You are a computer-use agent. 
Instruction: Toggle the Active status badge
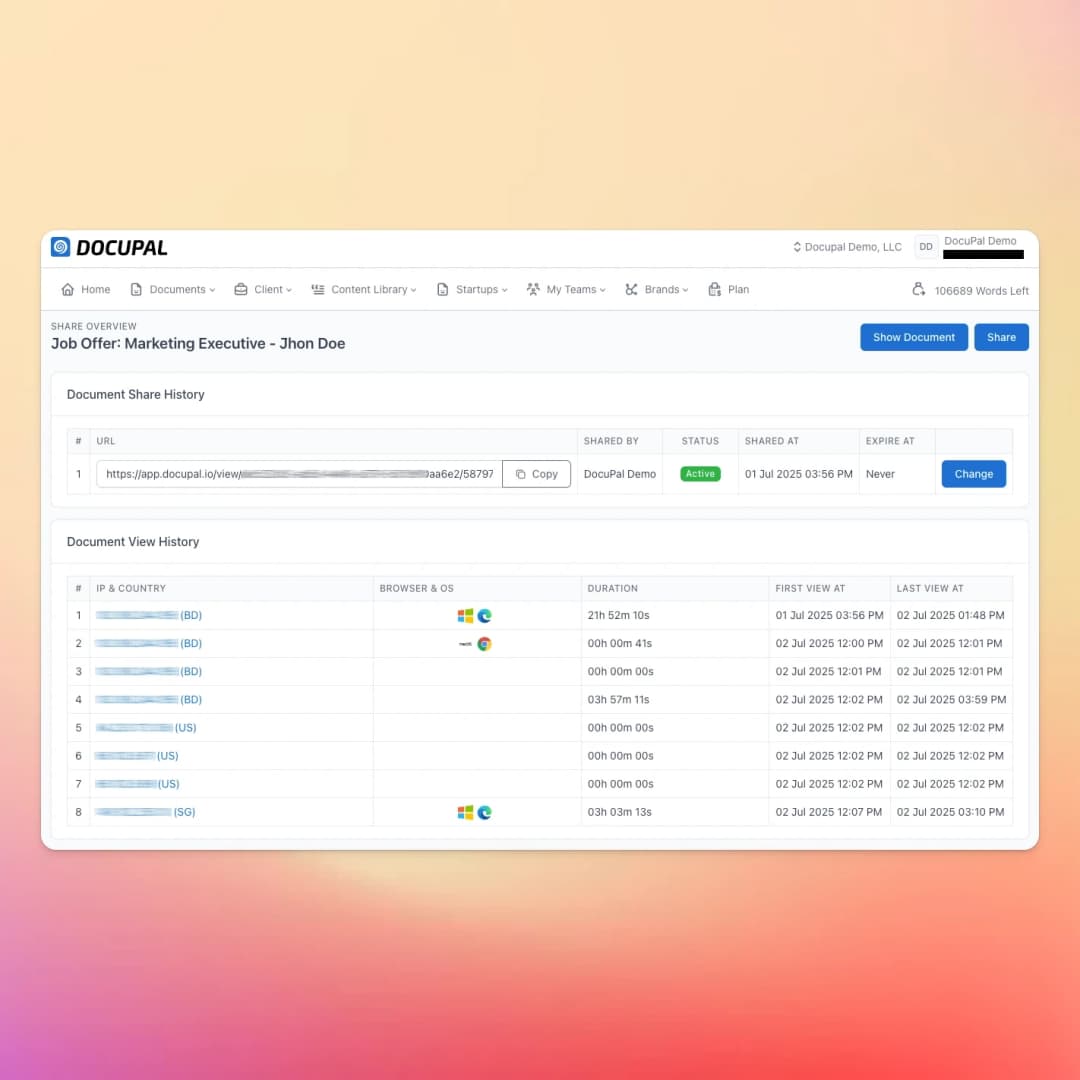coord(700,473)
